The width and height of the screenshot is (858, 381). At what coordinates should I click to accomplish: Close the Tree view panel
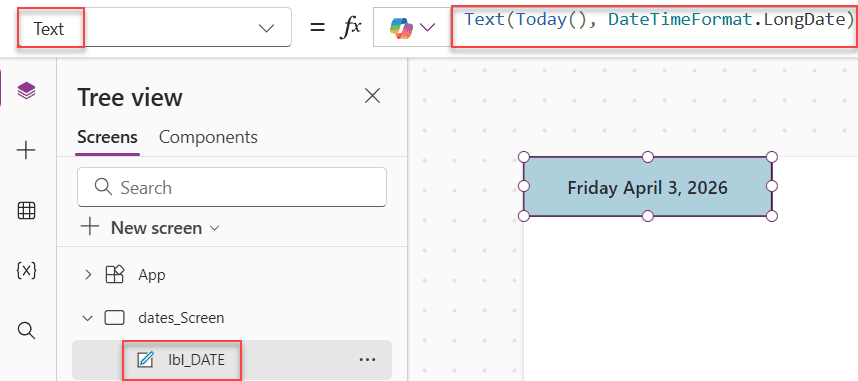[x=372, y=96]
